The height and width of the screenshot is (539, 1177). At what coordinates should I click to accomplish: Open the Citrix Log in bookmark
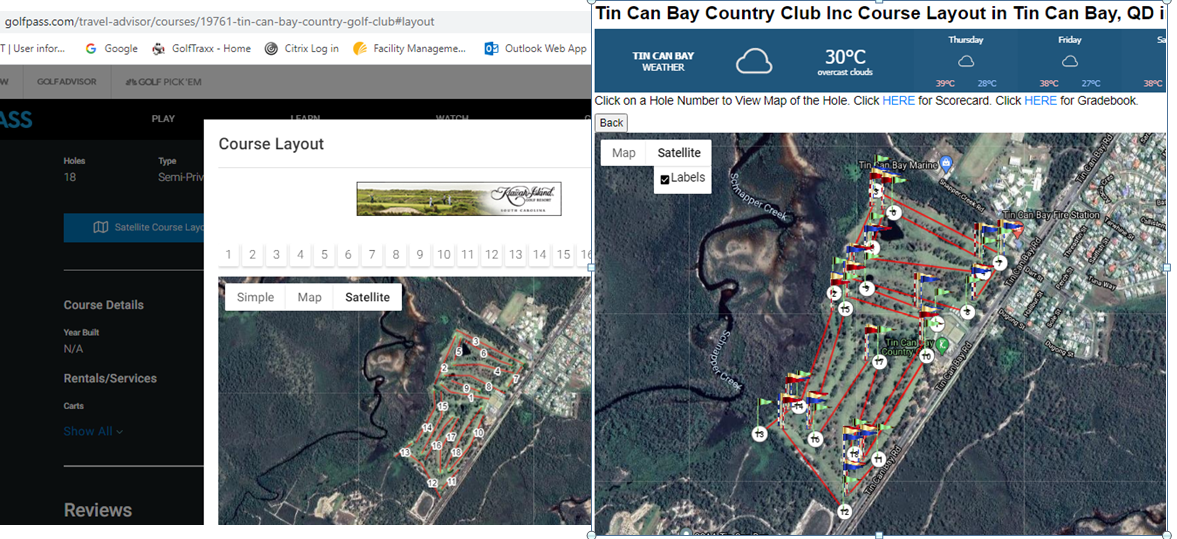point(302,48)
